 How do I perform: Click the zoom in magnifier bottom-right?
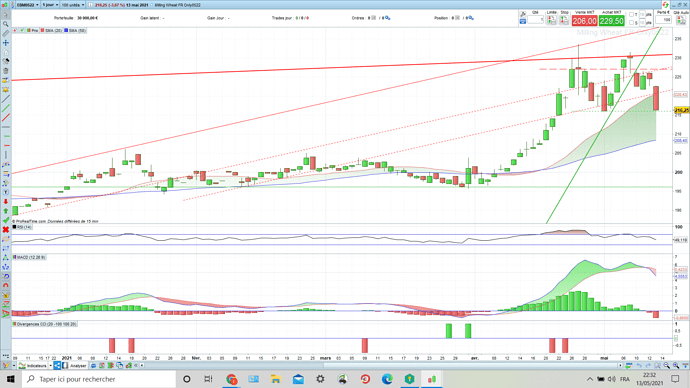pyautogui.click(x=676, y=366)
